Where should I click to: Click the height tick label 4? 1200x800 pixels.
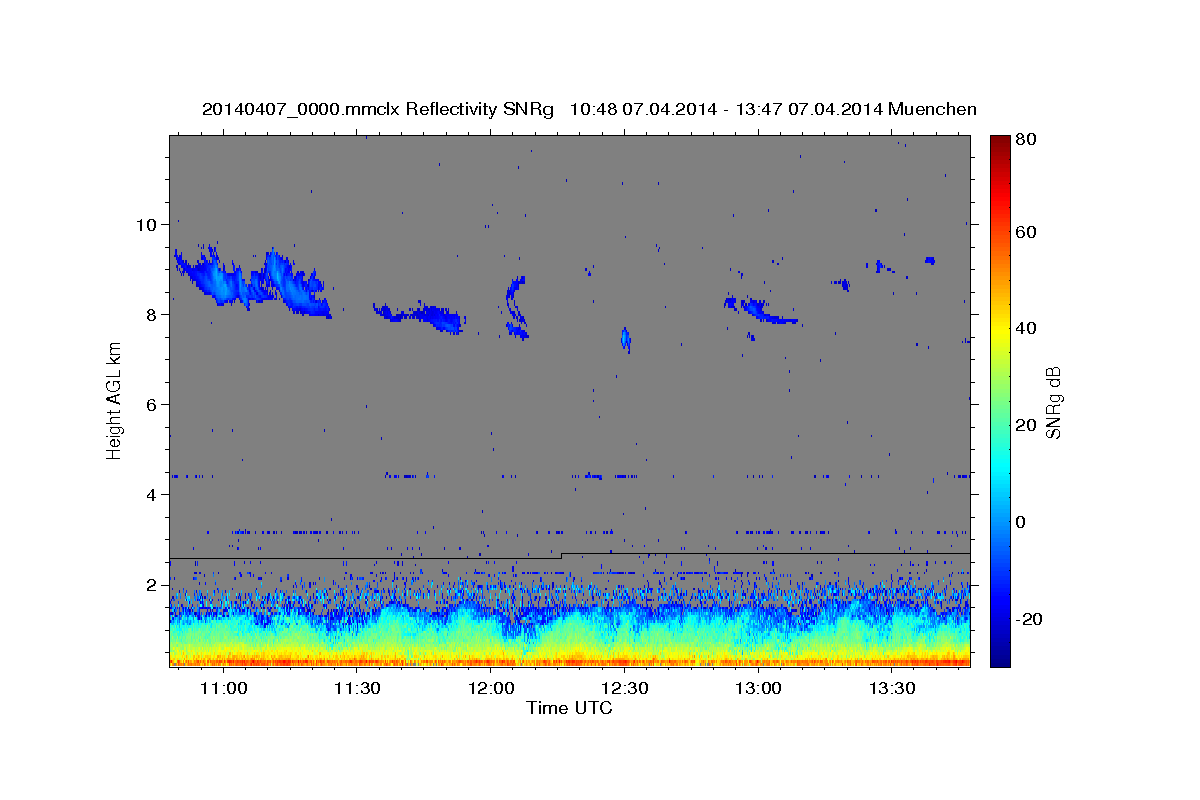(152, 495)
